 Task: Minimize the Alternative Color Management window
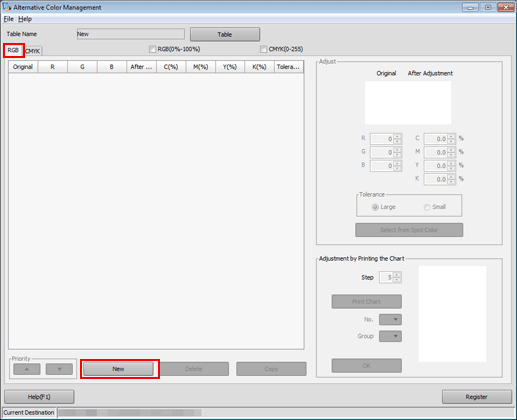(470, 7)
